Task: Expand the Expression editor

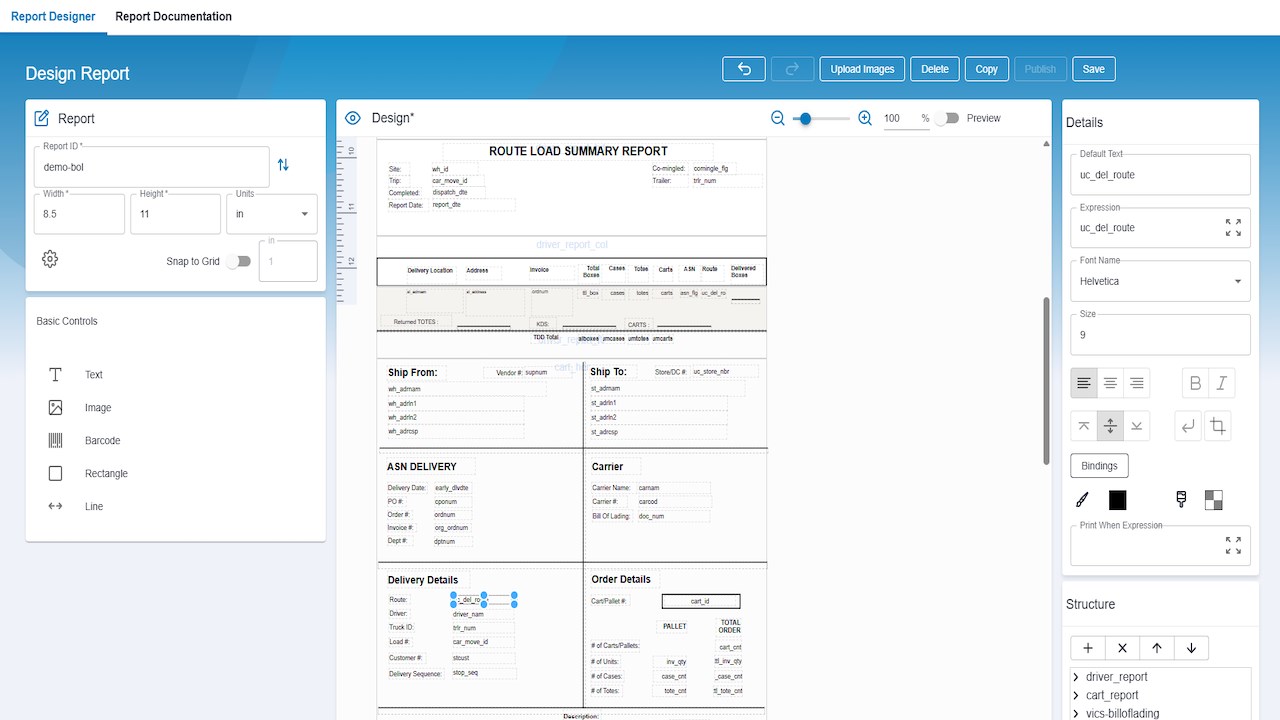Action: (1233, 228)
